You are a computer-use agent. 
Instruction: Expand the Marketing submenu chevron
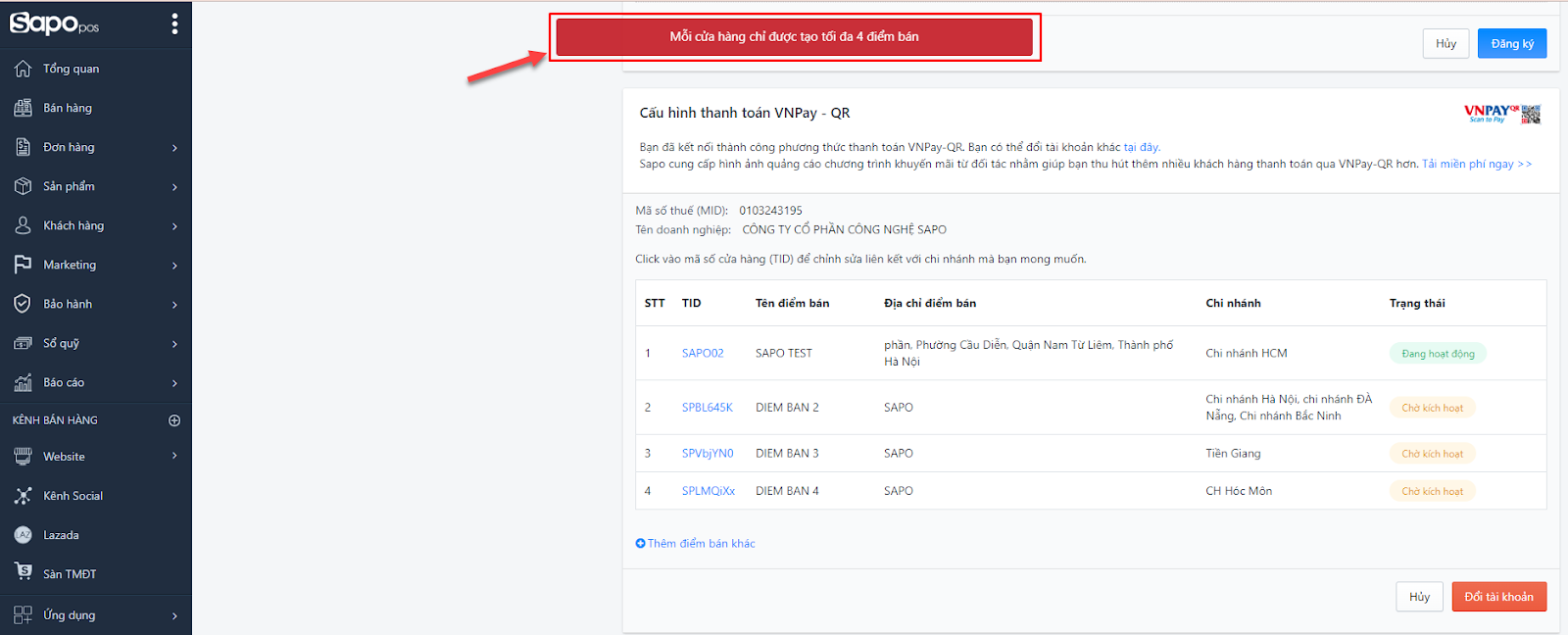coord(175,266)
